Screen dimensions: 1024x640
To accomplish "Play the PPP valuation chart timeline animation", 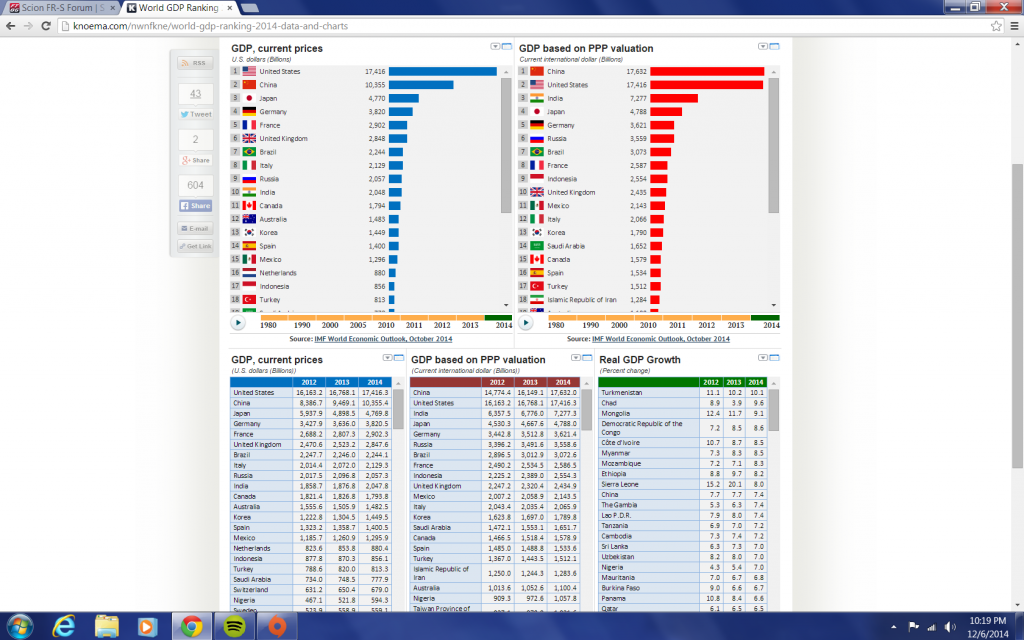I will (x=525, y=323).
